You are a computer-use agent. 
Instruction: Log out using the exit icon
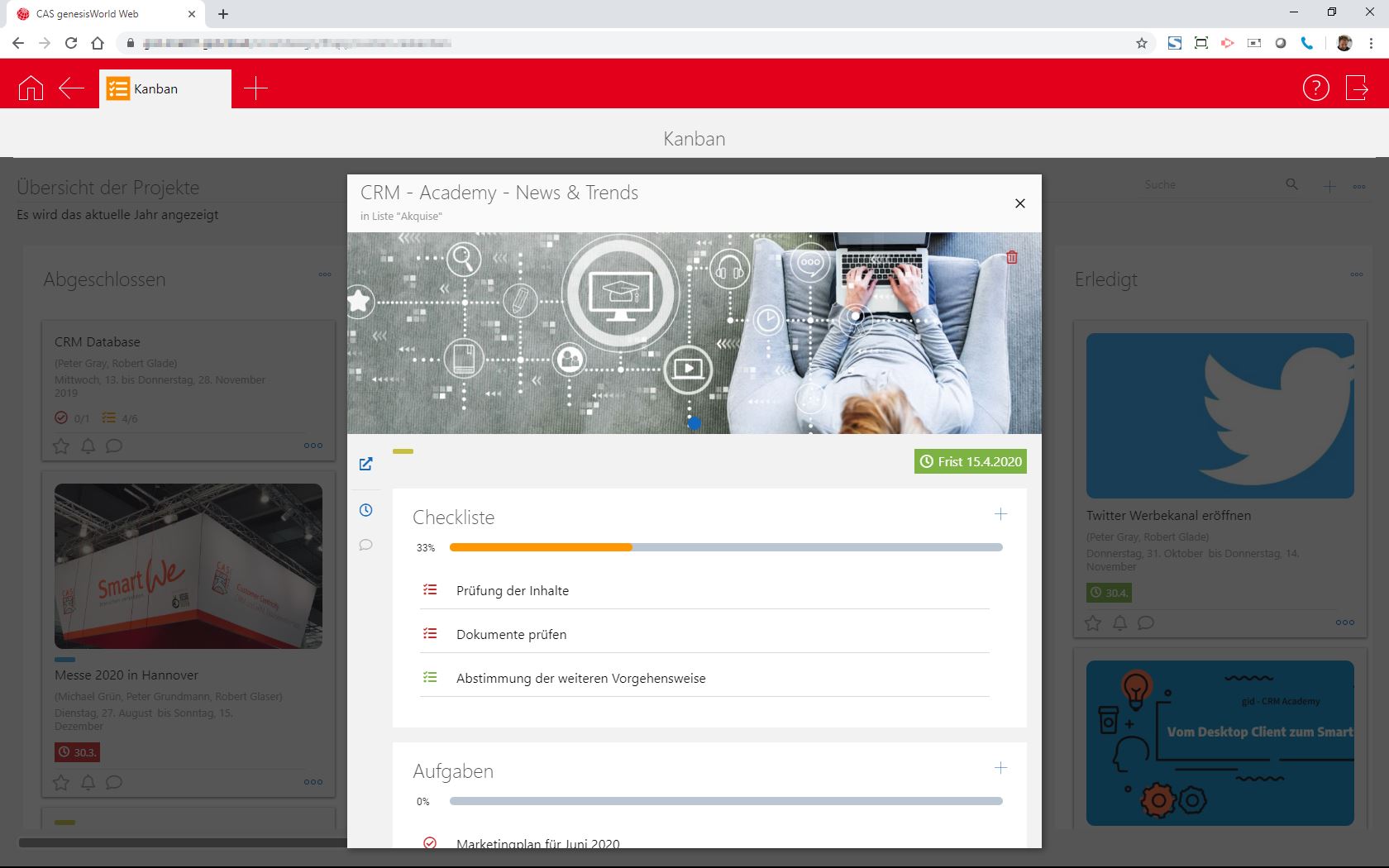1357,88
